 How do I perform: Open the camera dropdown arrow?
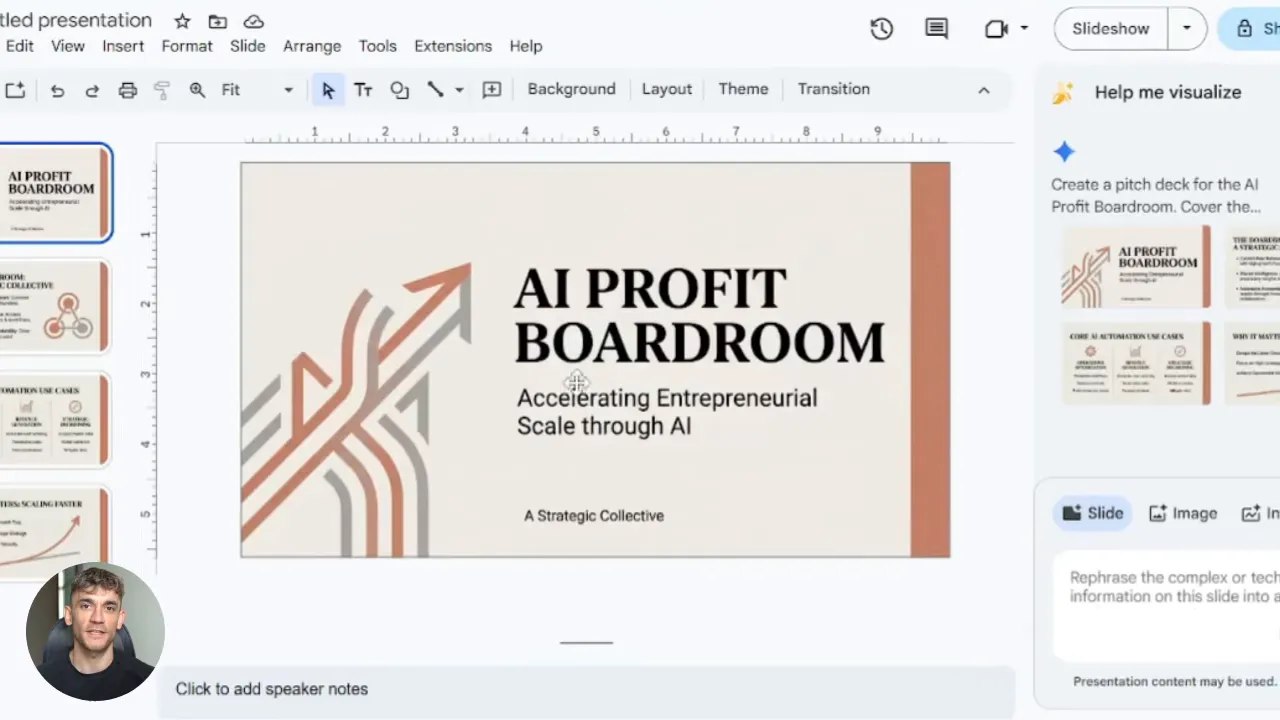point(1024,29)
